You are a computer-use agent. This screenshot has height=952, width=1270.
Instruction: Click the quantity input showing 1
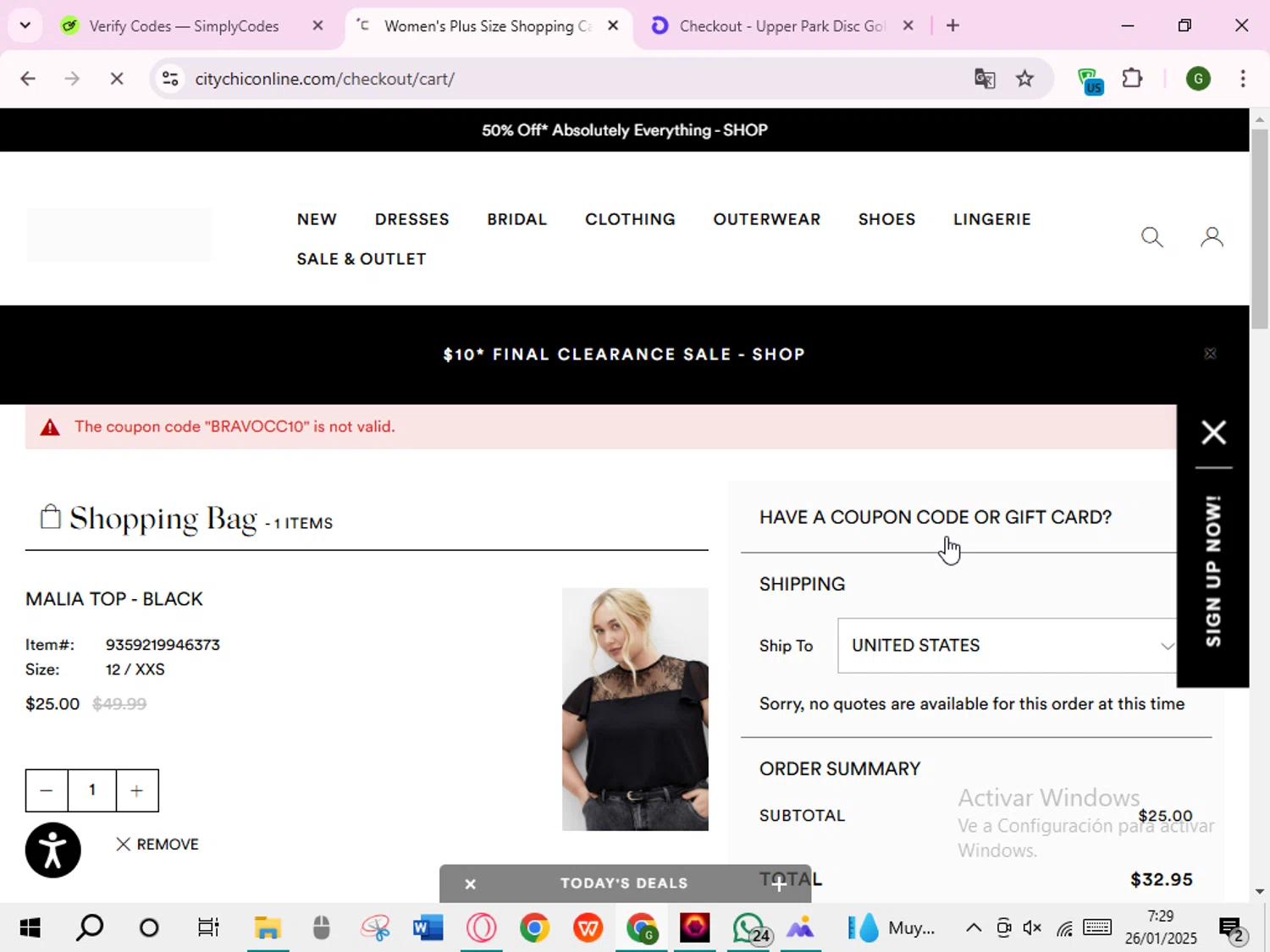tap(92, 790)
